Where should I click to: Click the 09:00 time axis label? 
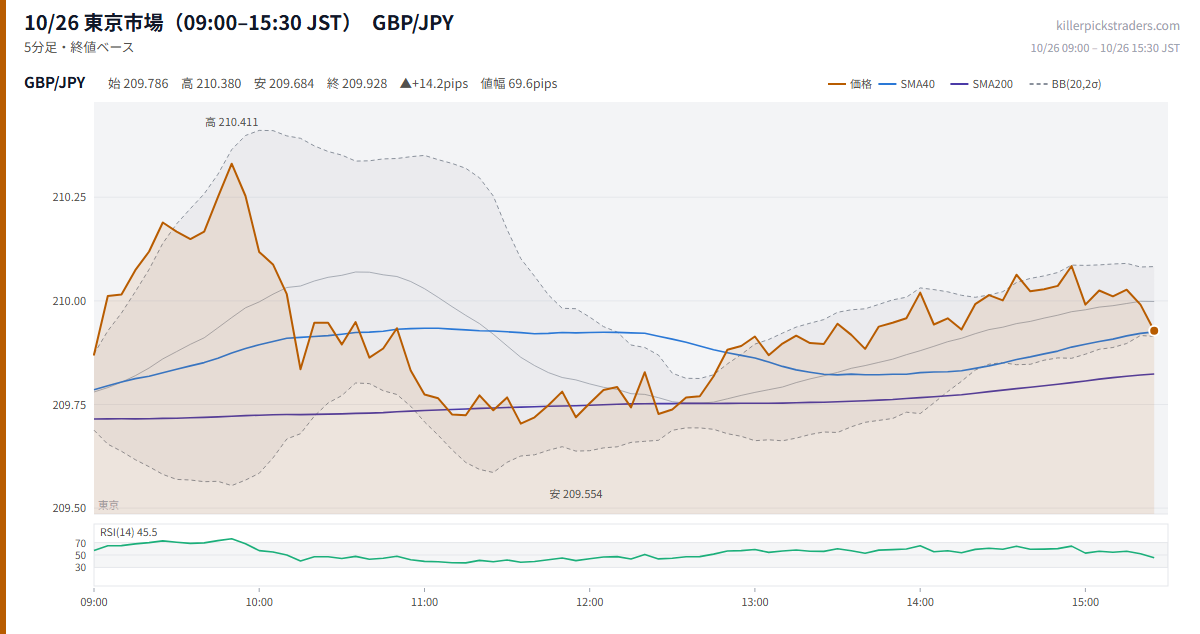[94, 602]
